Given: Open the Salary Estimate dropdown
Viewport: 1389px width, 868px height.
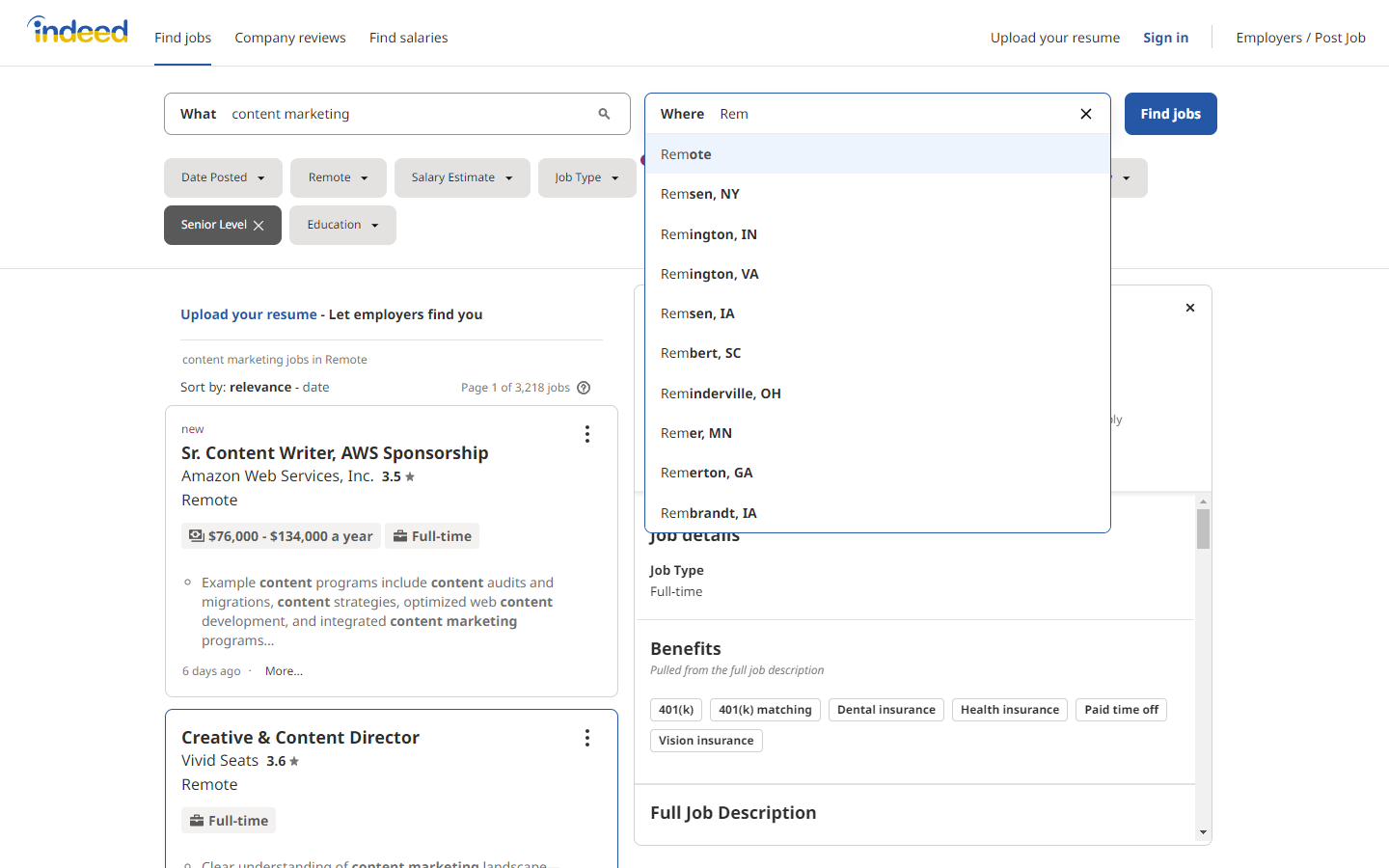Looking at the screenshot, I should (x=462, y=177).
